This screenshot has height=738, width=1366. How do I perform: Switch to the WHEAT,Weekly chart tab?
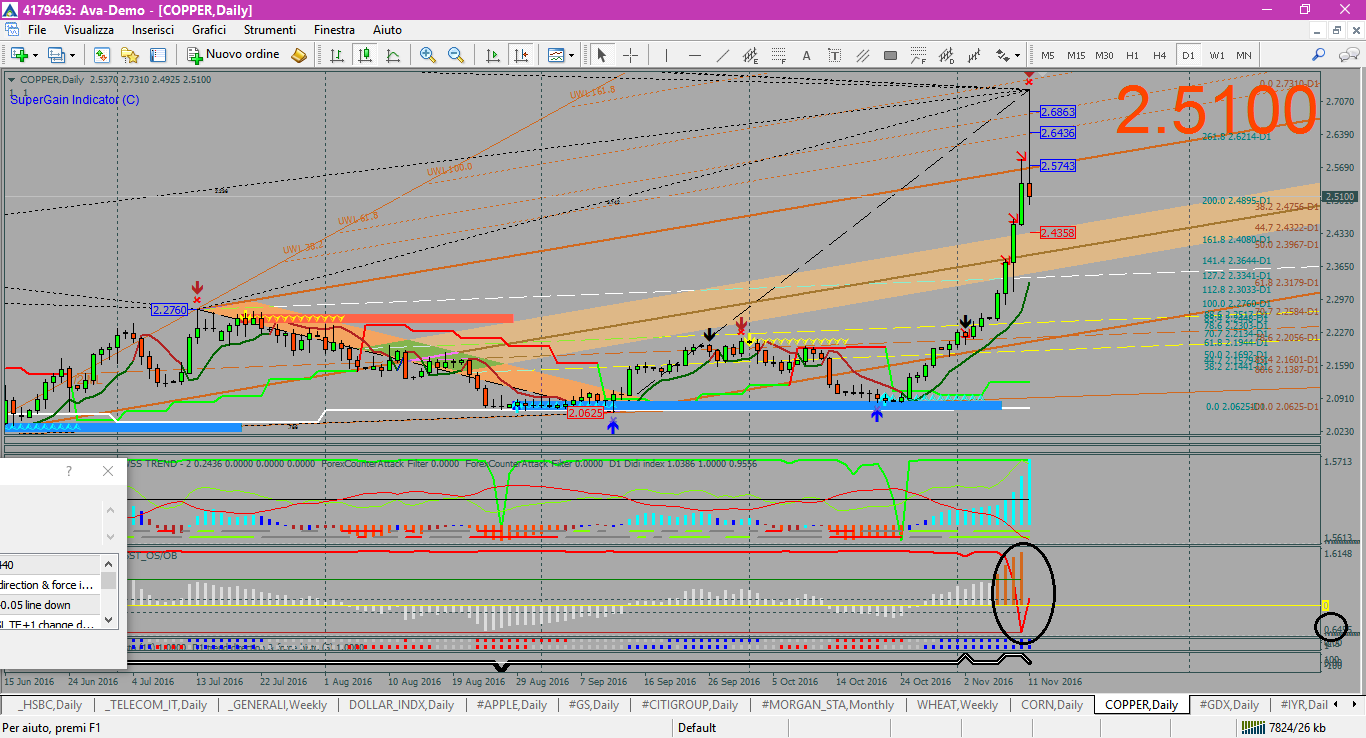(957, 705)
